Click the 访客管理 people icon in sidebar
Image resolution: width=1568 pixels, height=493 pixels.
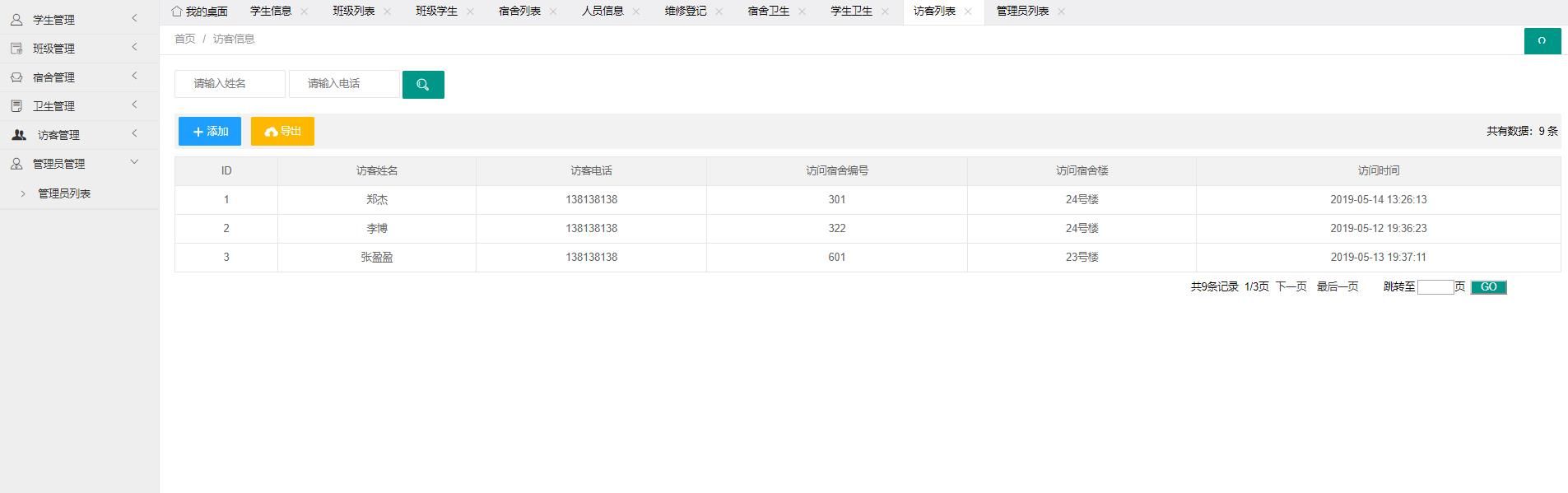(x=19, y=134)
